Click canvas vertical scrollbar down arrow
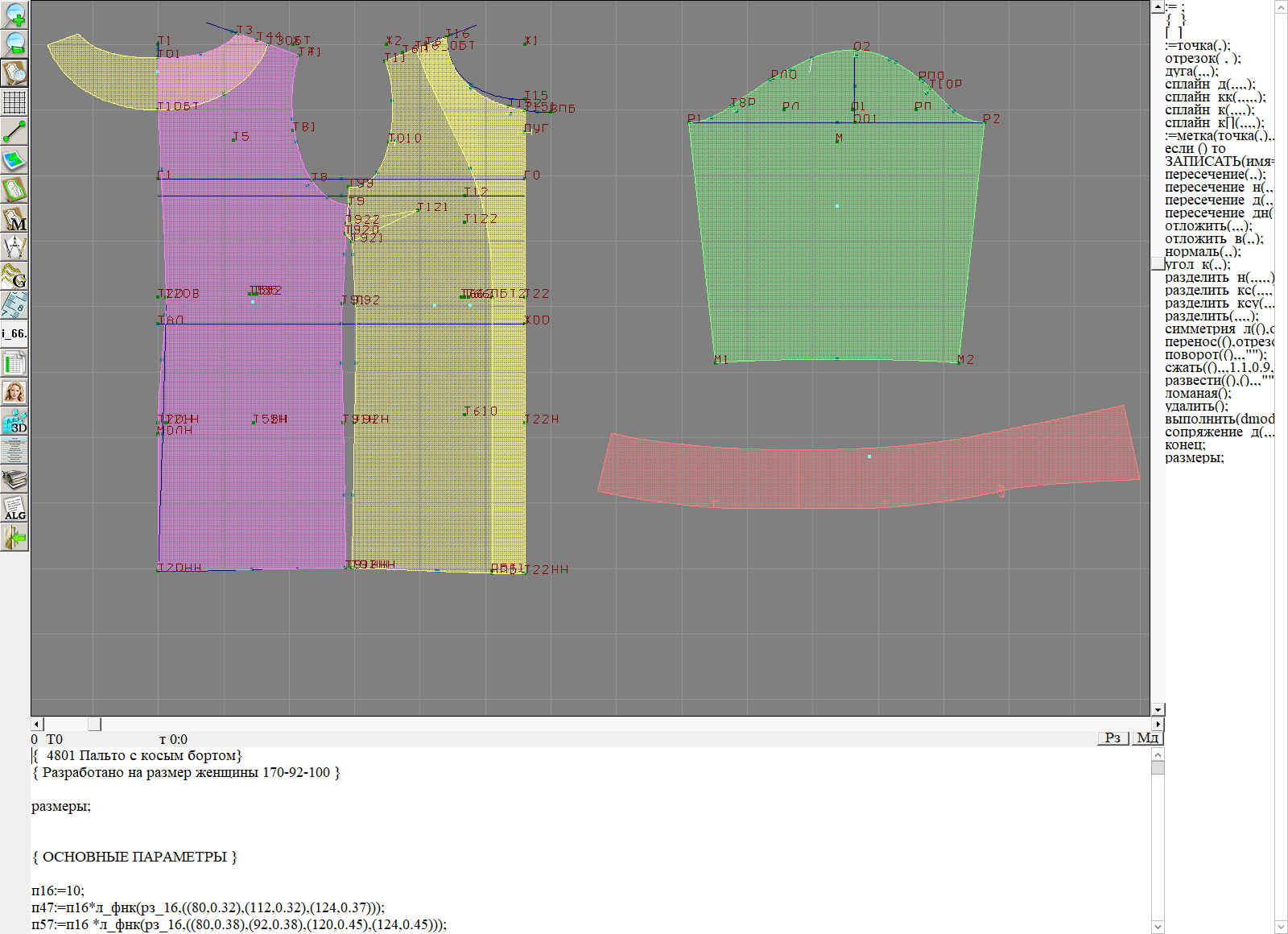 tap(1158, 709)
